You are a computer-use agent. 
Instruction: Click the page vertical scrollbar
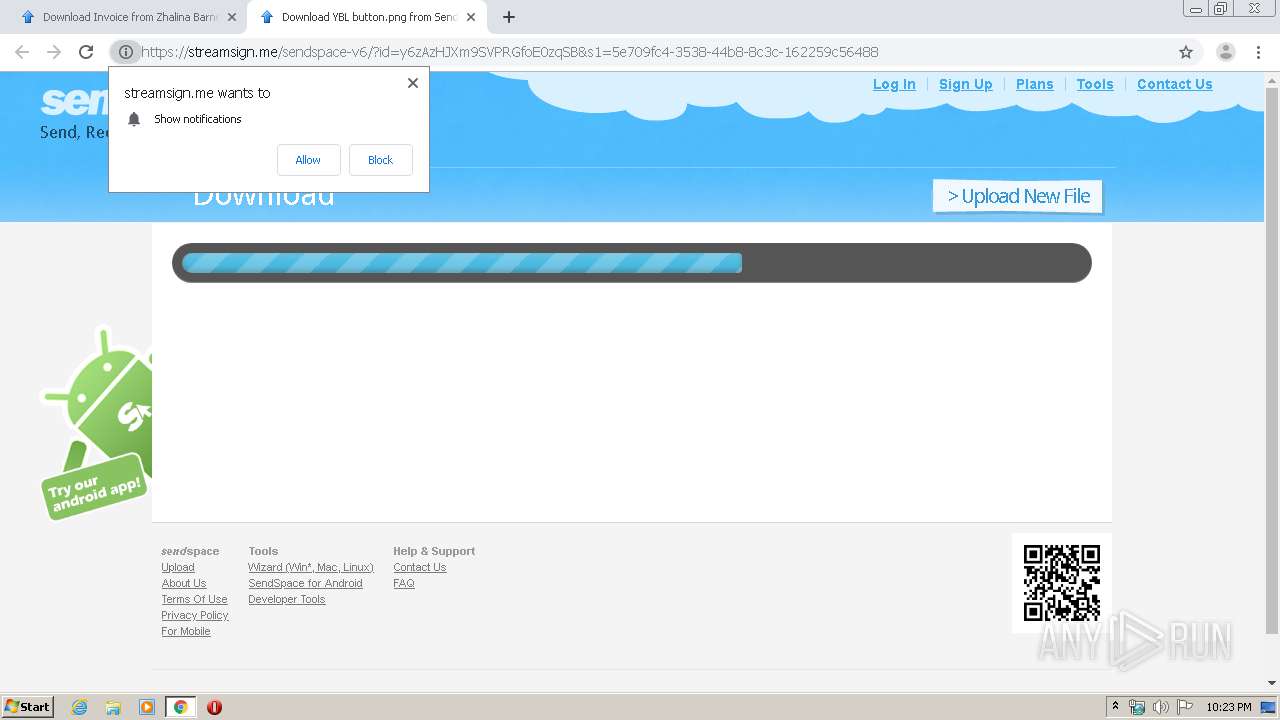1272,360
